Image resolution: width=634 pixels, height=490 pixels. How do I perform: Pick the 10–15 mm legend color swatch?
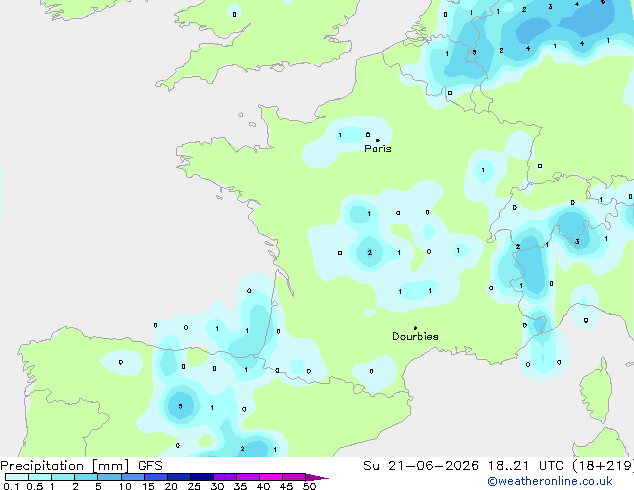pyautogui.click(x=132, y=477)
